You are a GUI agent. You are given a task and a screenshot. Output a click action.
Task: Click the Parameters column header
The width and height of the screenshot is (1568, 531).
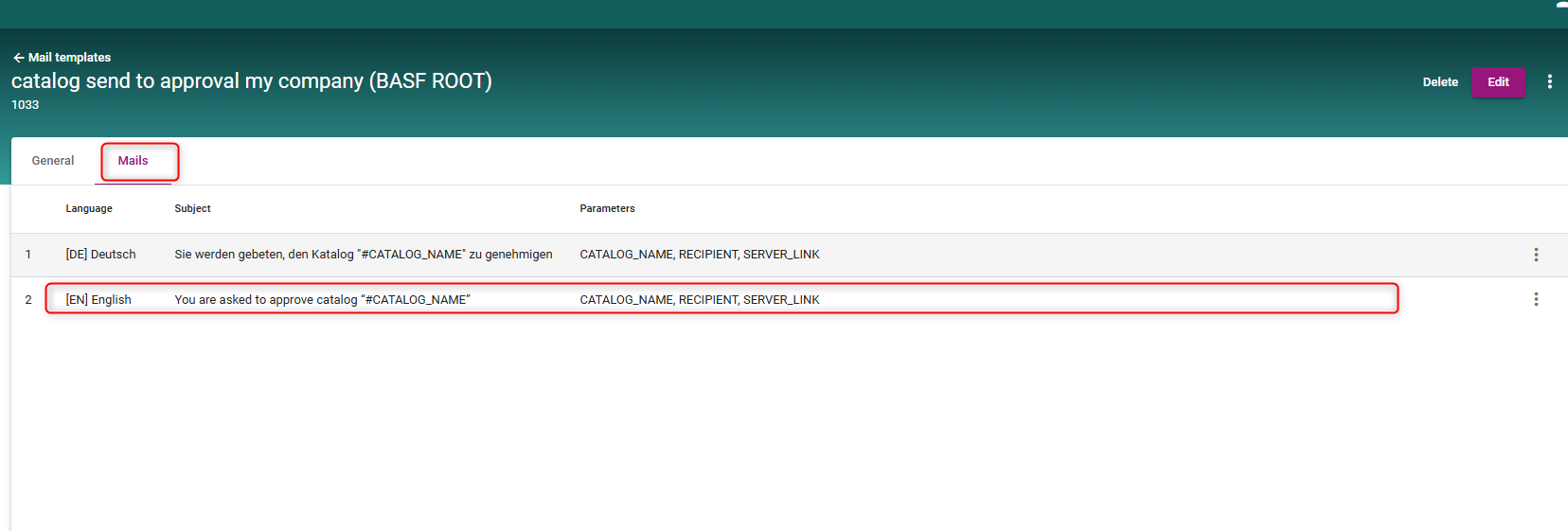pyautogui.click(x=607, y=209)
